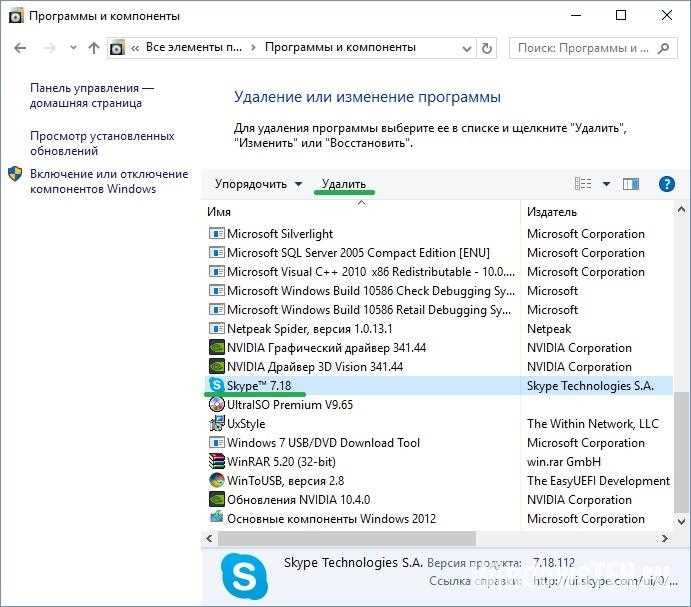Image resolution: width=691 pixels, height=607 pixels.
Task: Select Microsoft Silverlight program name
Action: (x=280, y=234)
